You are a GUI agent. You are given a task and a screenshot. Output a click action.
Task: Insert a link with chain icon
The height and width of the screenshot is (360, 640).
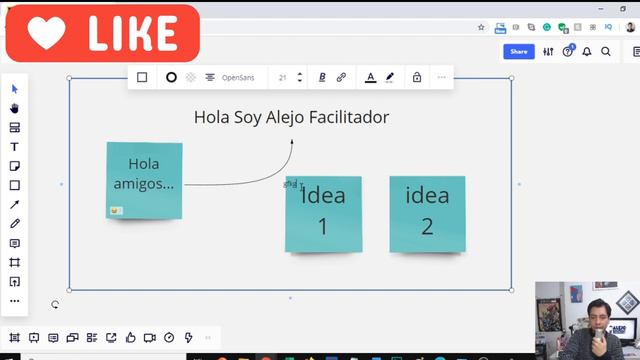pos(341,77)
